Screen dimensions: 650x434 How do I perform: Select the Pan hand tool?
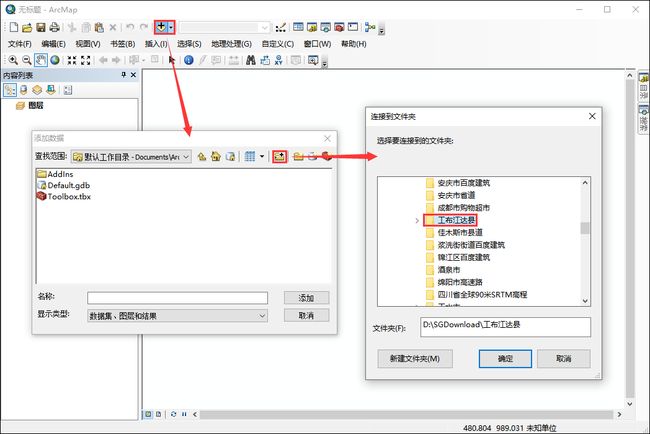pos(41,60)
